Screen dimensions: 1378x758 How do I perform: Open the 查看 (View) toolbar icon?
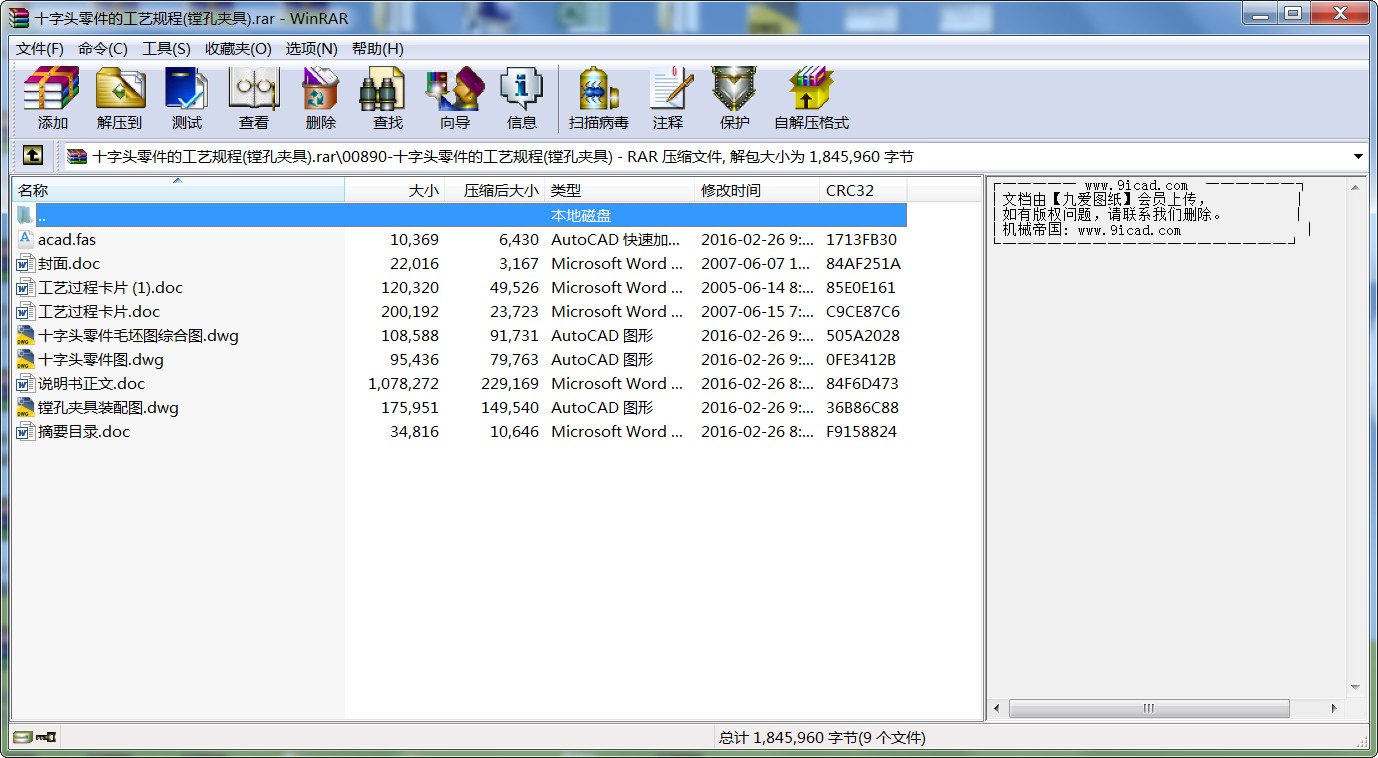click(253, 98)
